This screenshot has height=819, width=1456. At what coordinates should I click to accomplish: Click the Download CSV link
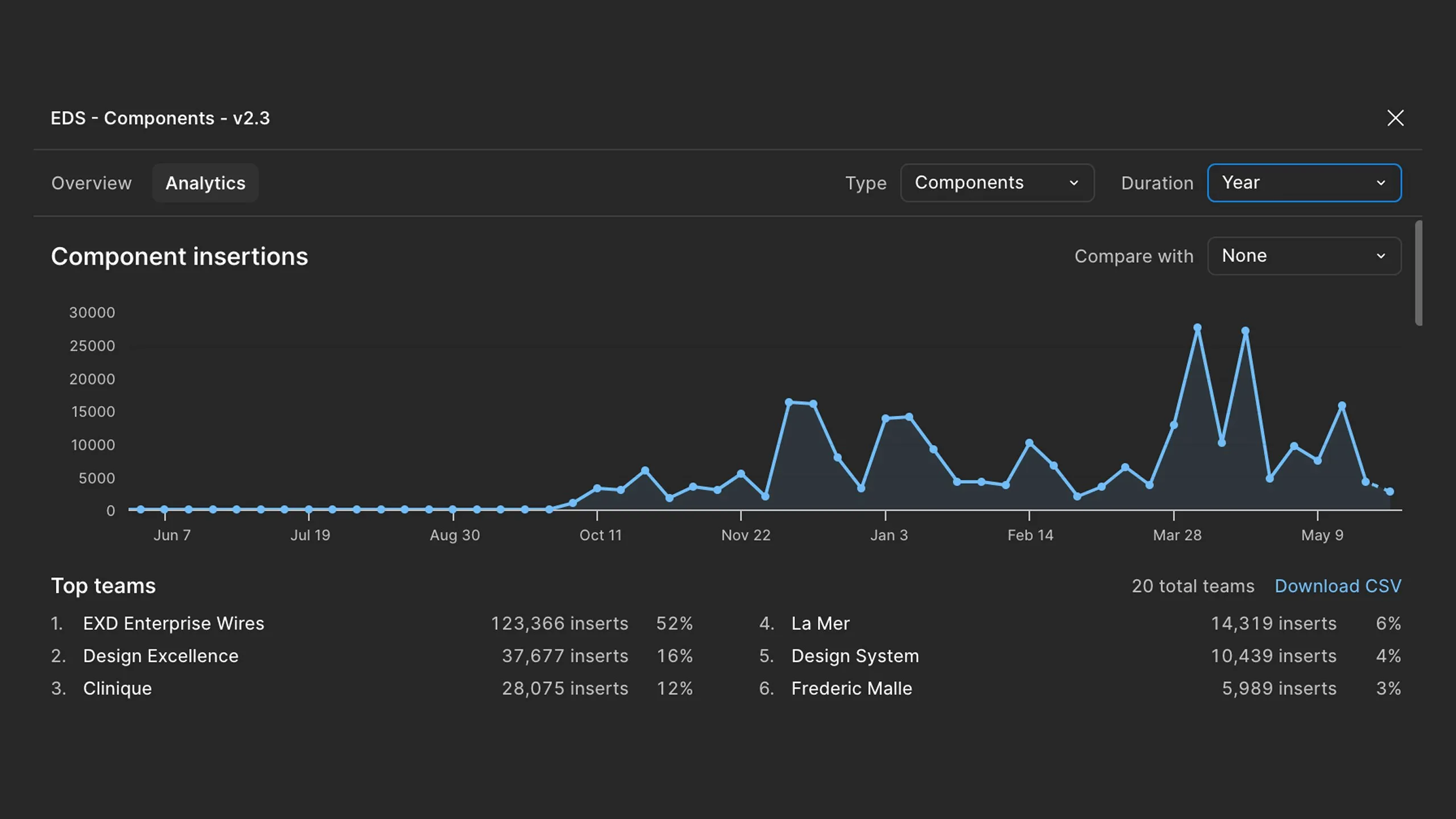click(x=1338, y=586)
